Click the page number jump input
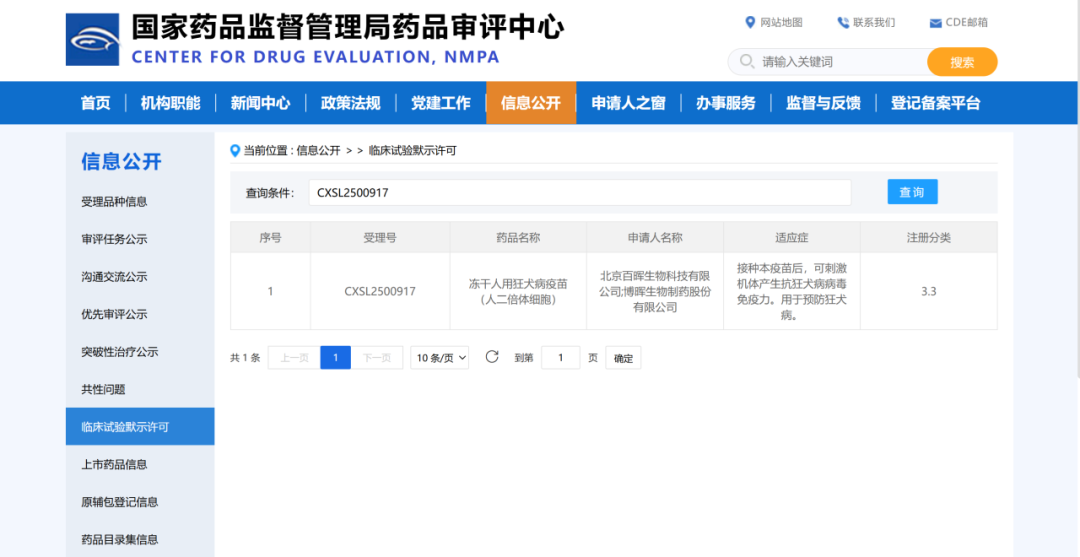 [560, 358]
